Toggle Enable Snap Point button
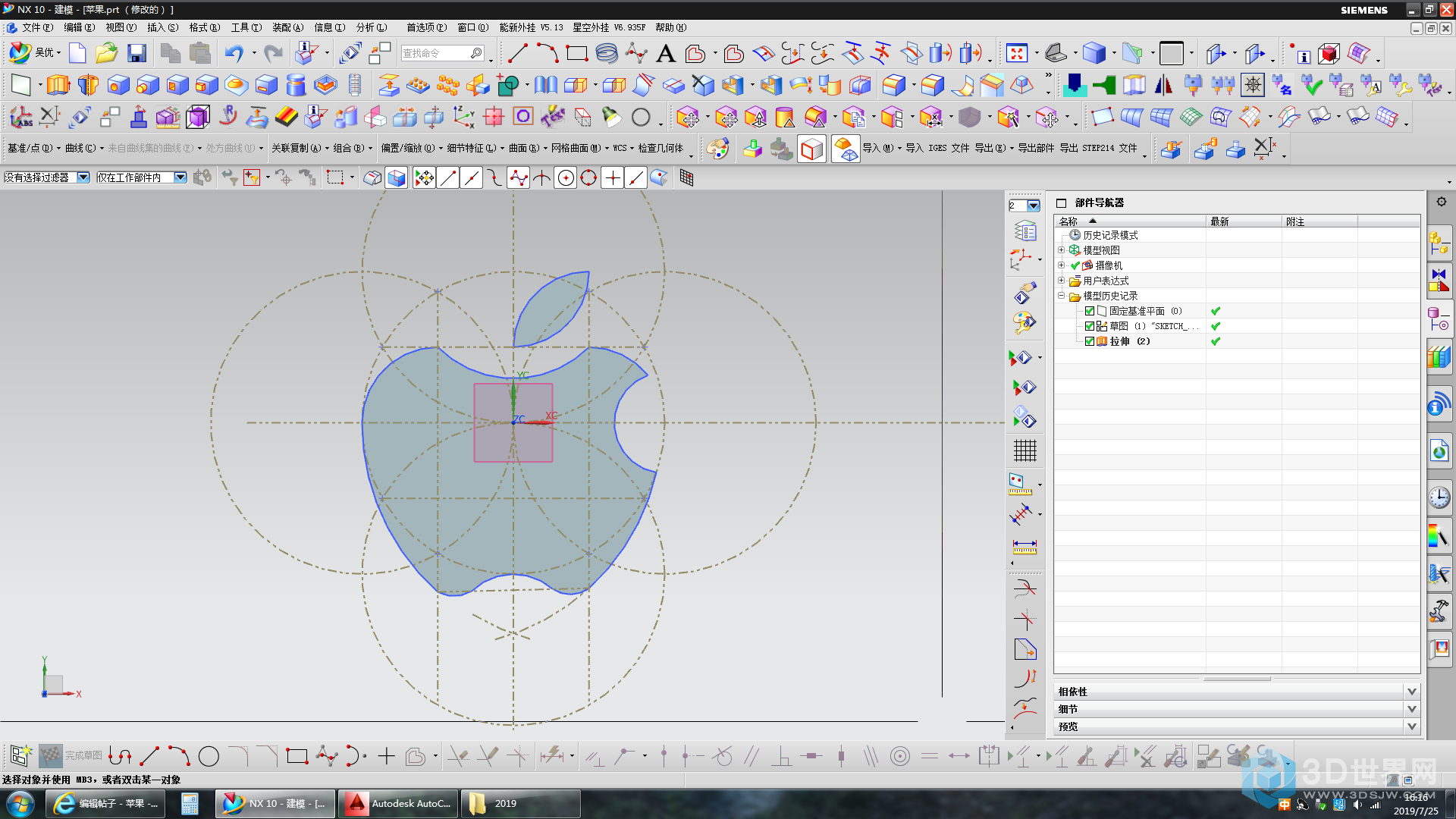The width and height of the screenshot is (1456, 819). [x=424, y=177]
